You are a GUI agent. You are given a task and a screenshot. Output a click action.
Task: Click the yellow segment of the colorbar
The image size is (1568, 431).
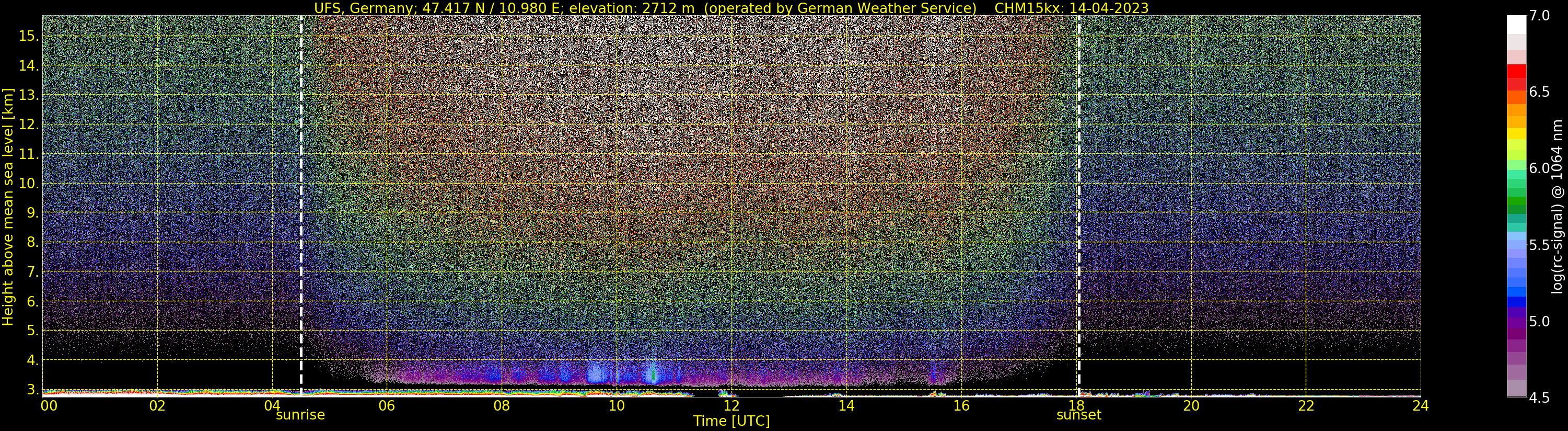pos(1516,133)
